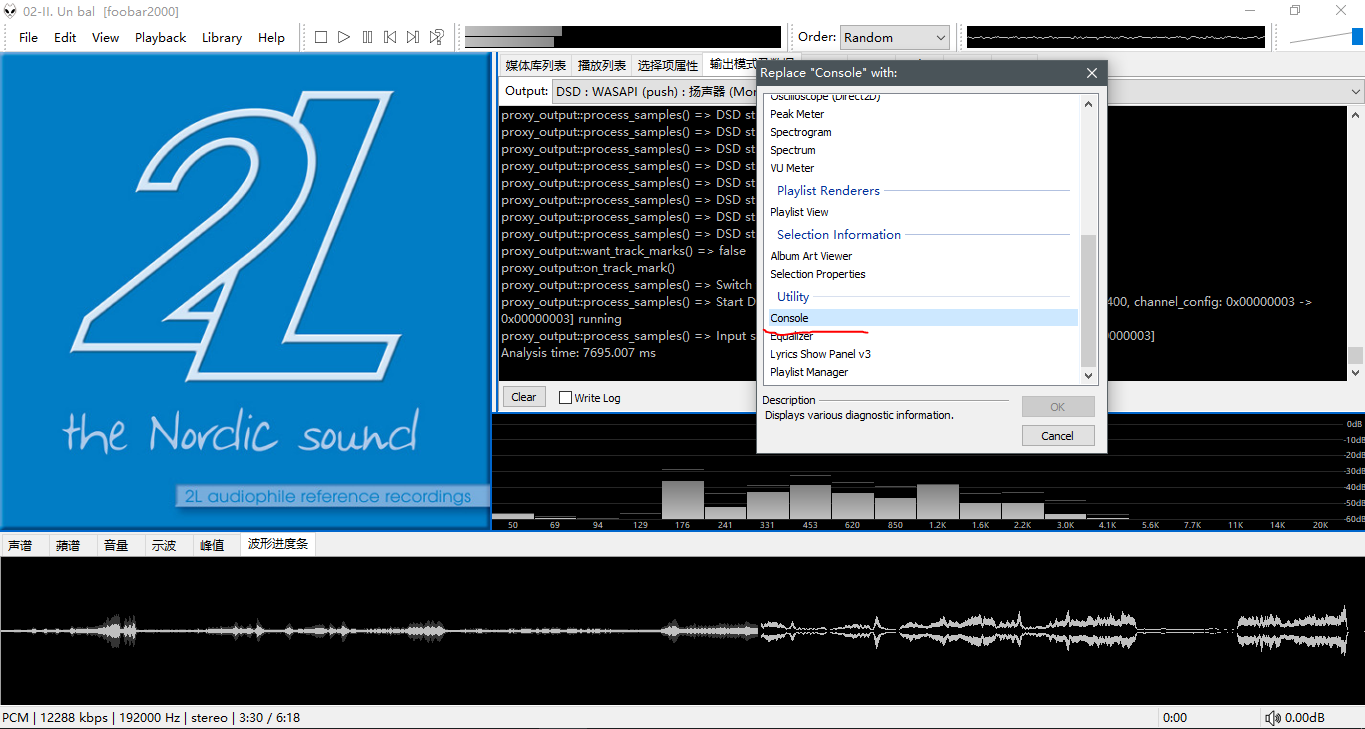
Task: Open the Order dropdown set to Random
Action: (x=894, y=37)
